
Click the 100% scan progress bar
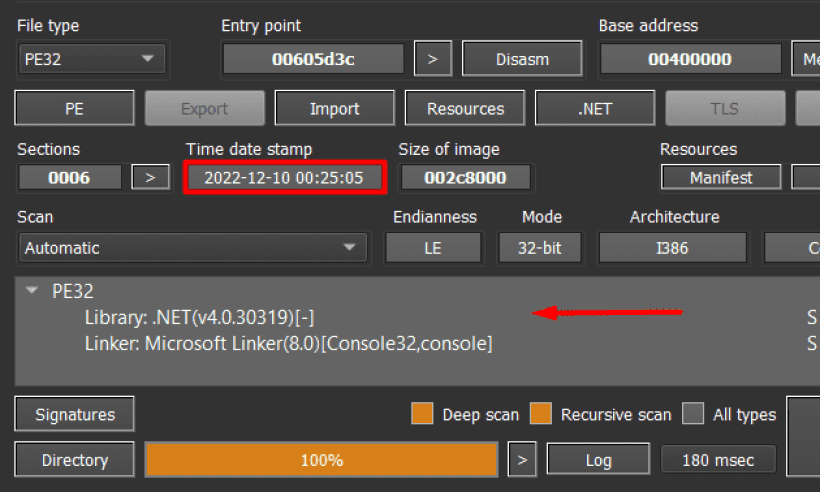coord(321,460)
